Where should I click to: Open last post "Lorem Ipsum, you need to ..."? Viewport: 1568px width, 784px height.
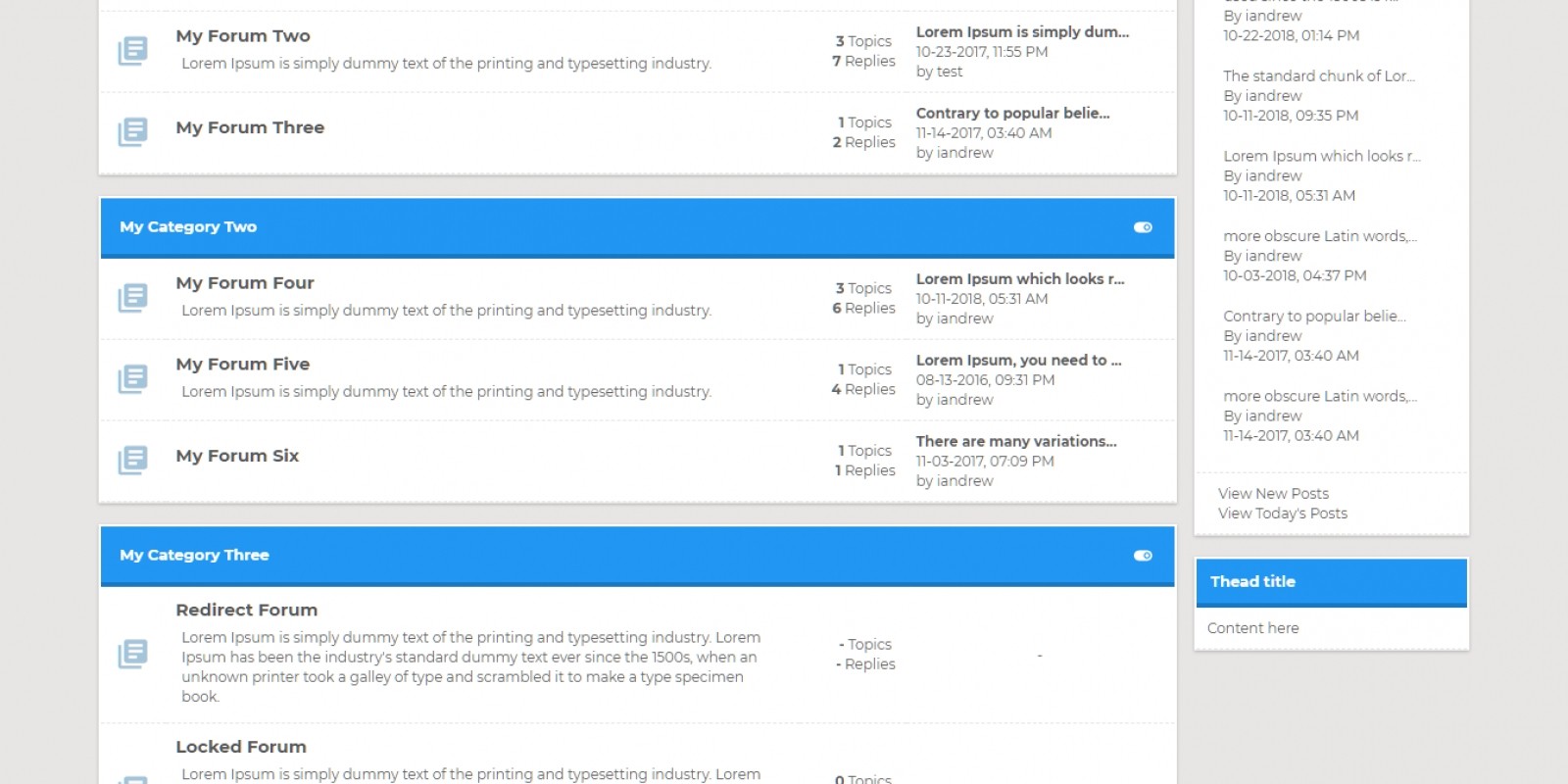(x=1018, y=360)
